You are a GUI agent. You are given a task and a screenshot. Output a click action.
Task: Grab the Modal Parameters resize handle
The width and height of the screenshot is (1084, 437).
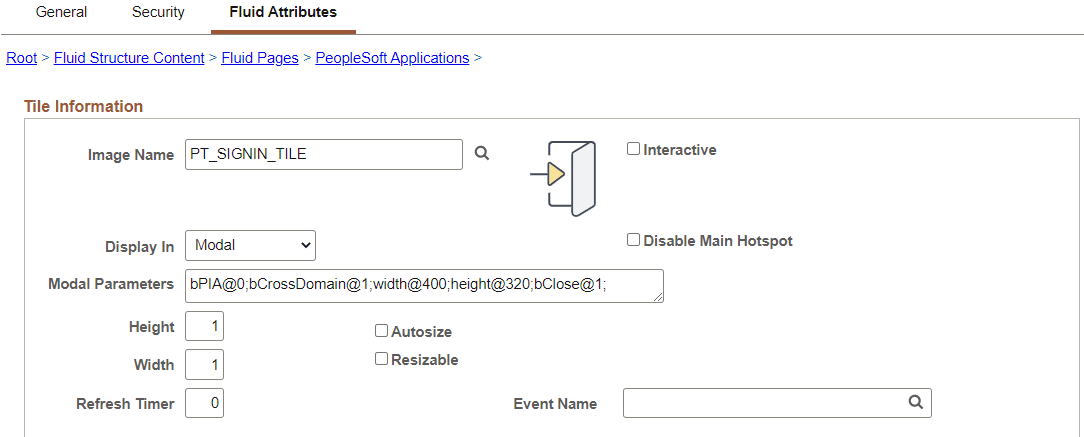click(x=658, y=297)
